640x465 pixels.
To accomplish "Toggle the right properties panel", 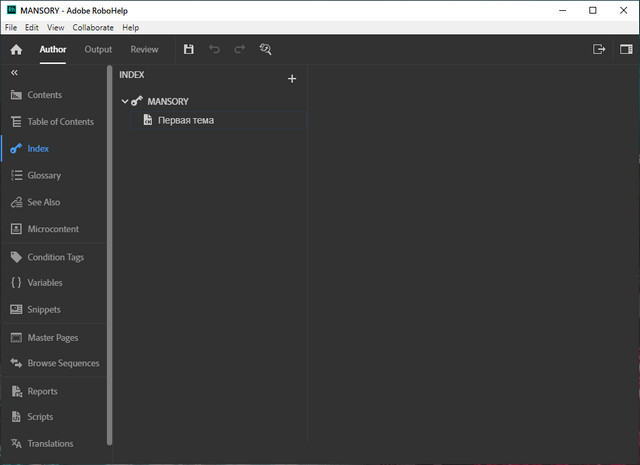I will click(626, 49).
